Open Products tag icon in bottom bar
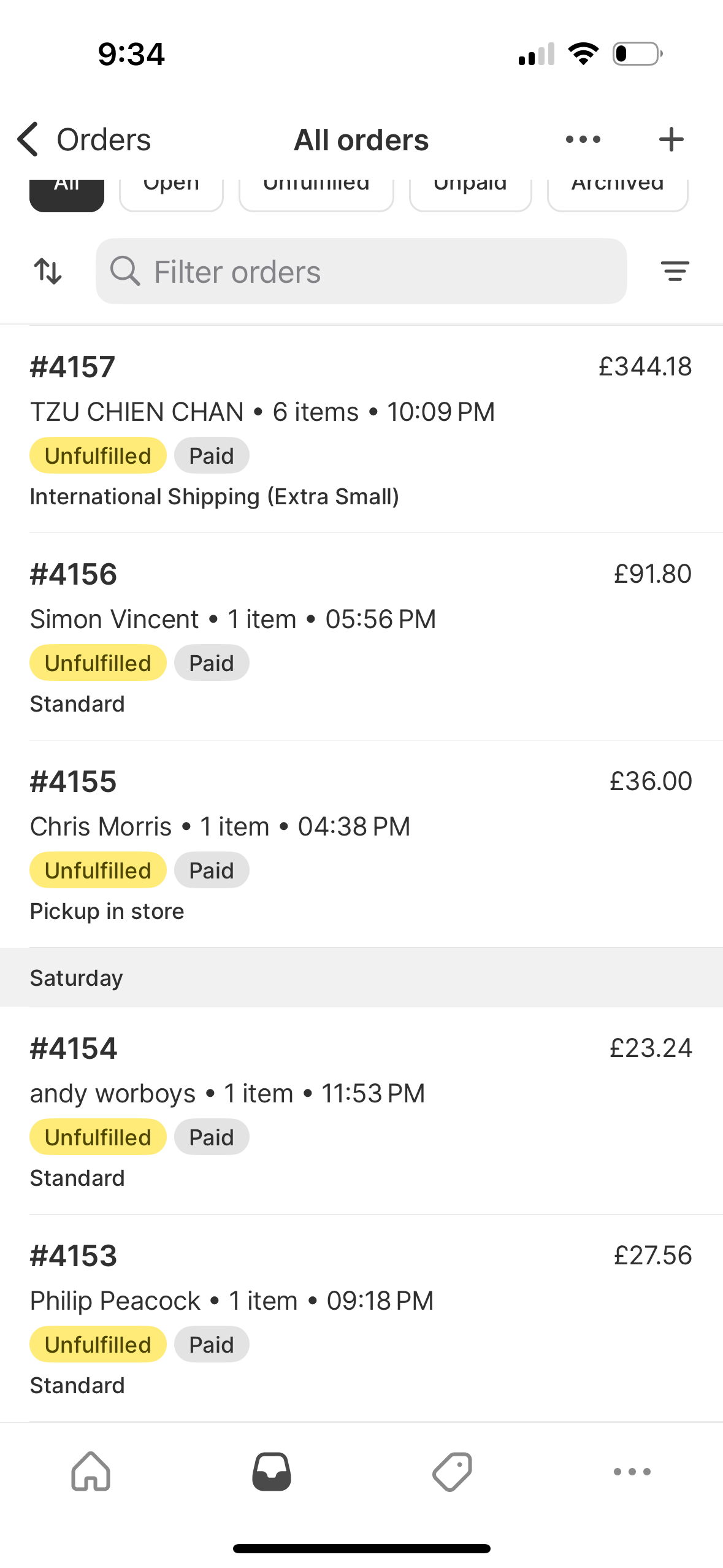The image size is (723, 1568). pos(452,1471)
